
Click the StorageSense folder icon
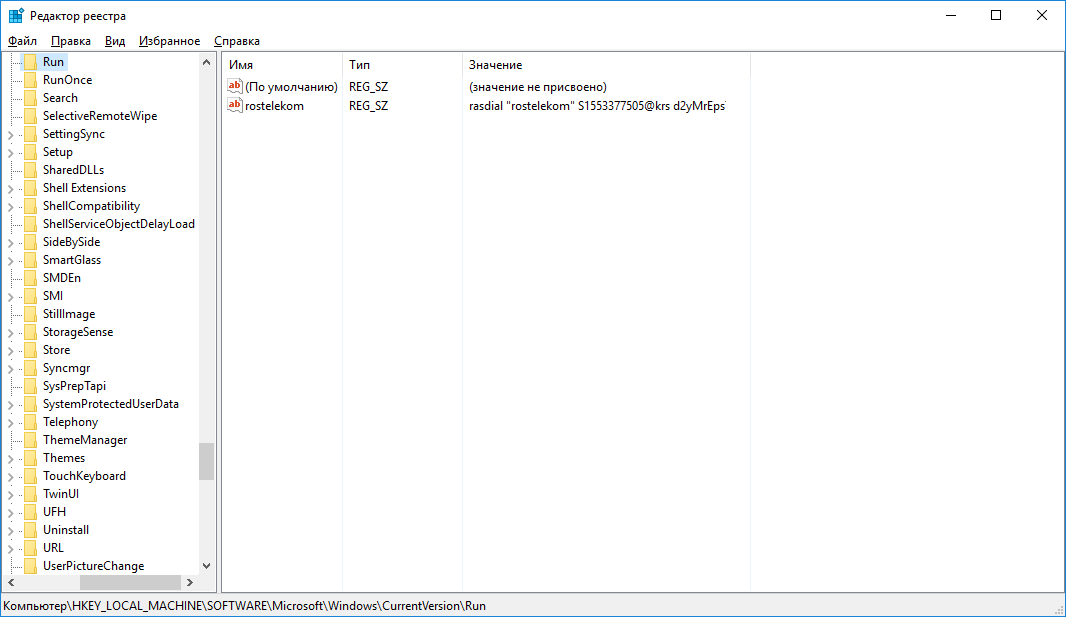pyautogui.click(x=31, y=332)
